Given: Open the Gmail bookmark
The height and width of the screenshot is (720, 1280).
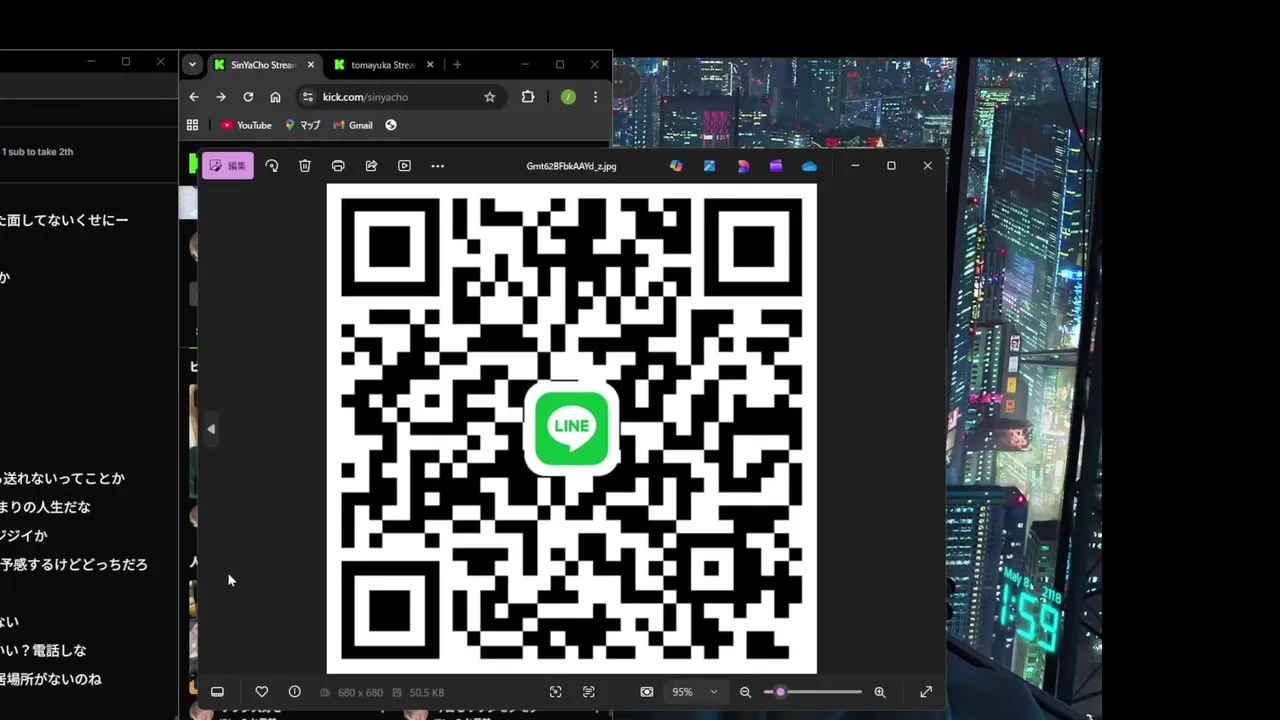Looking at the screenshot, I should pyautogui.click(x=353, y=125).
